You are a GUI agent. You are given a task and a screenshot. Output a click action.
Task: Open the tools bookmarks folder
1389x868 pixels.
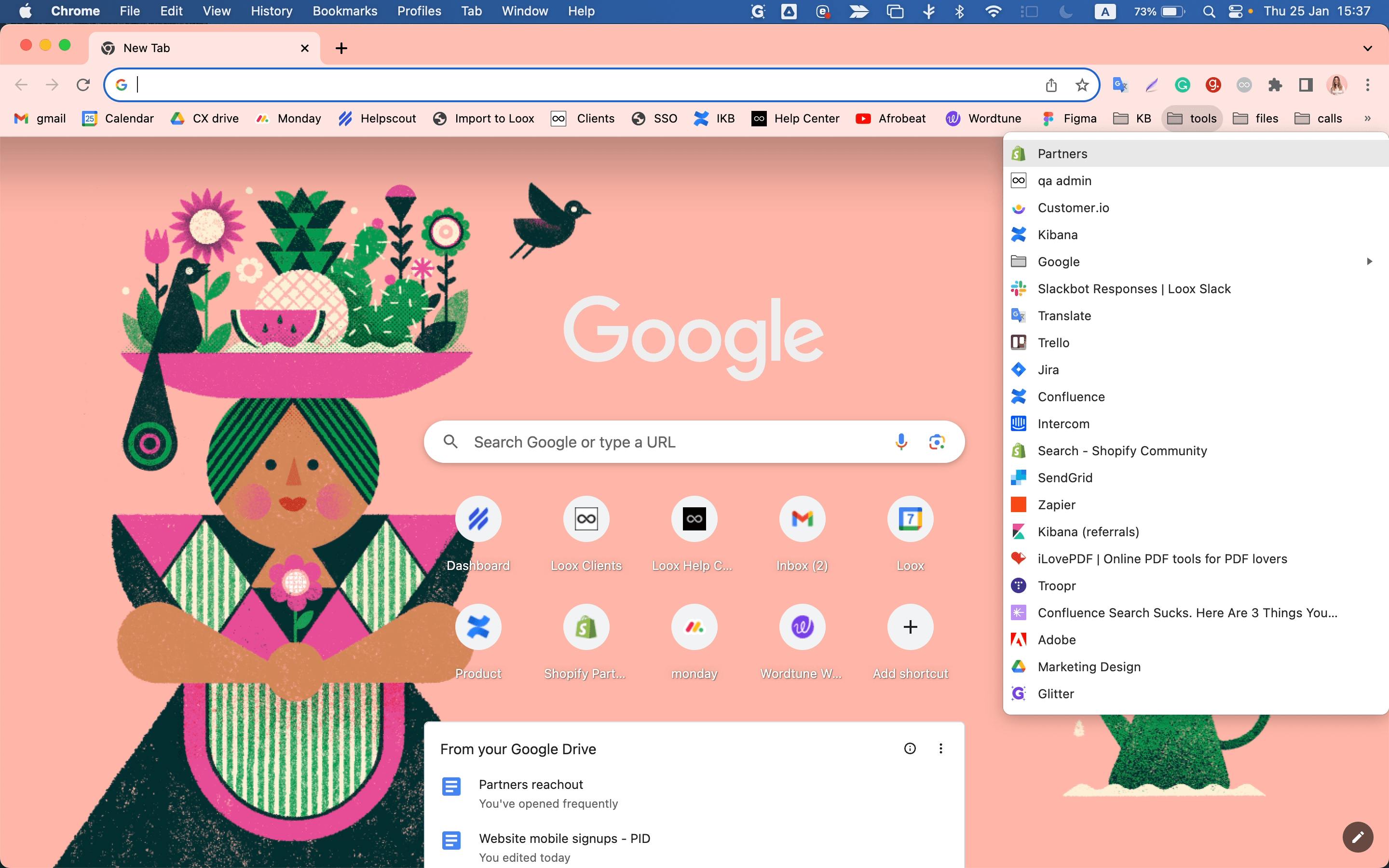(1192, 118)
